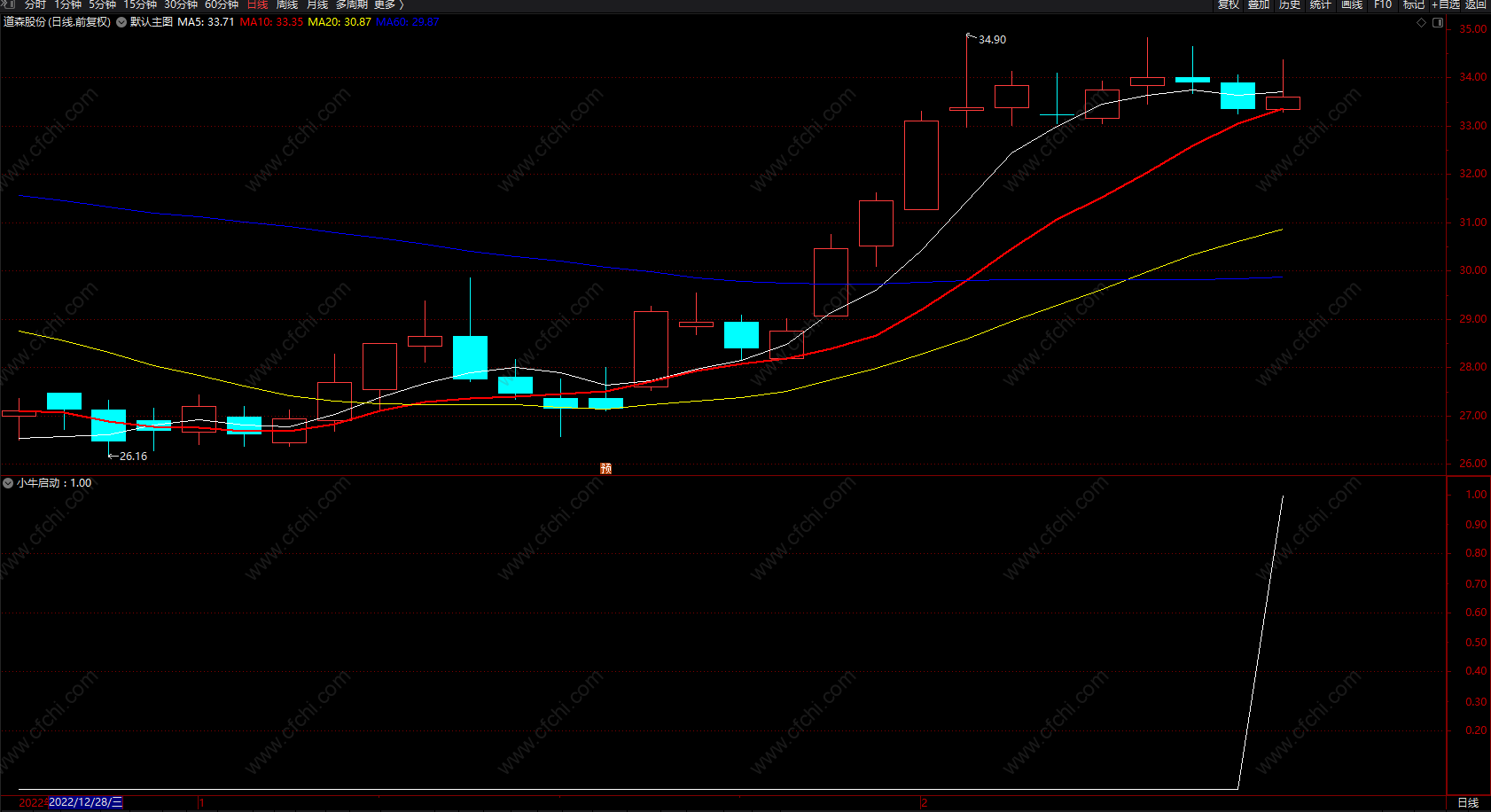This screenshot has width=1491, height=812.
Task: Click the 30.00 price axis label
Action: click(1473, 270)
